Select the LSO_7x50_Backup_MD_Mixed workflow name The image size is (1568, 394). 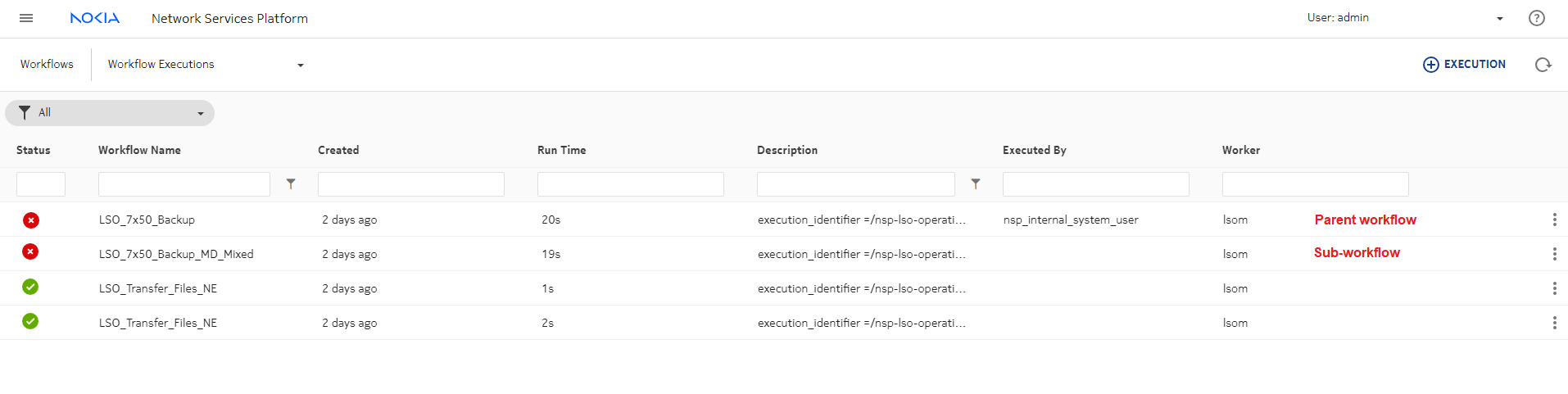pos(176,254)
